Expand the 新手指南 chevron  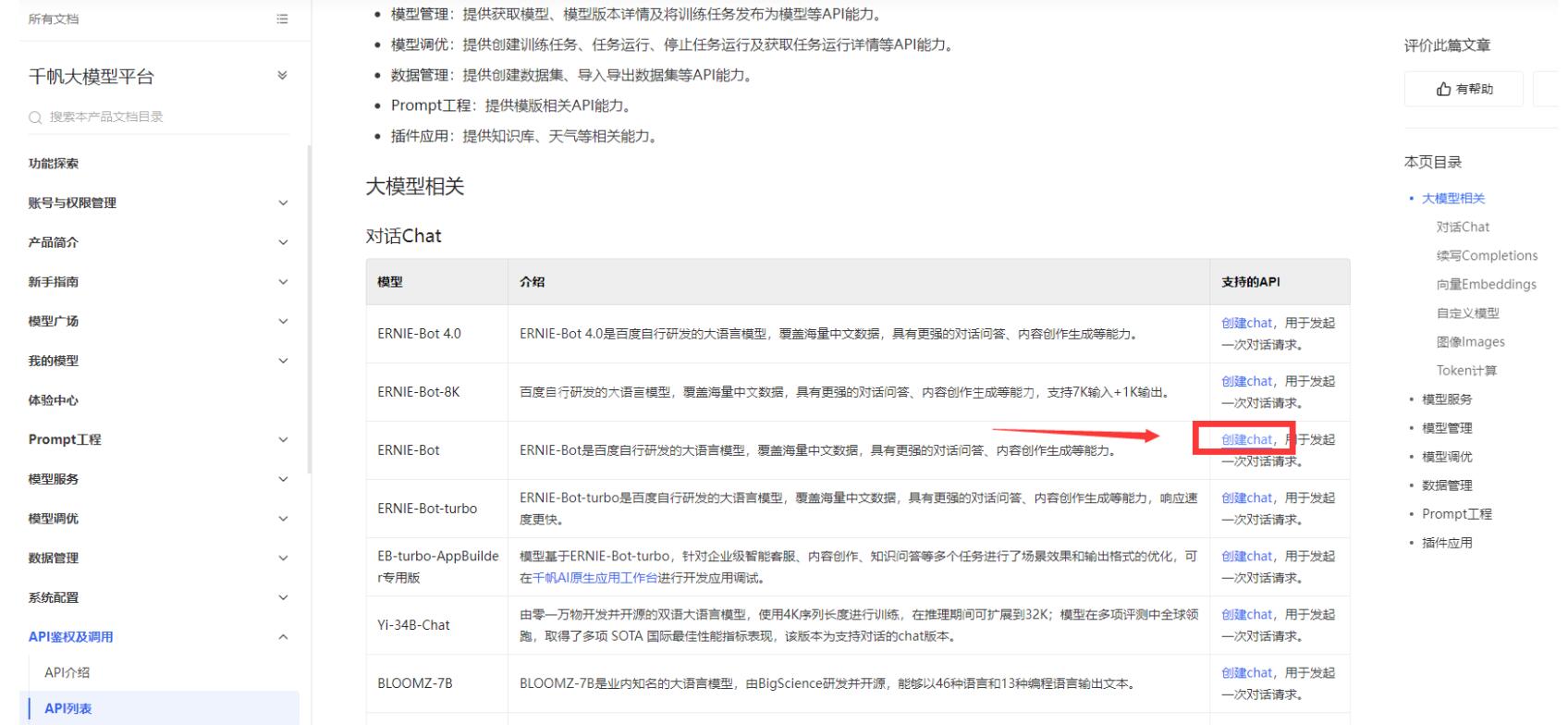point(283,282)
